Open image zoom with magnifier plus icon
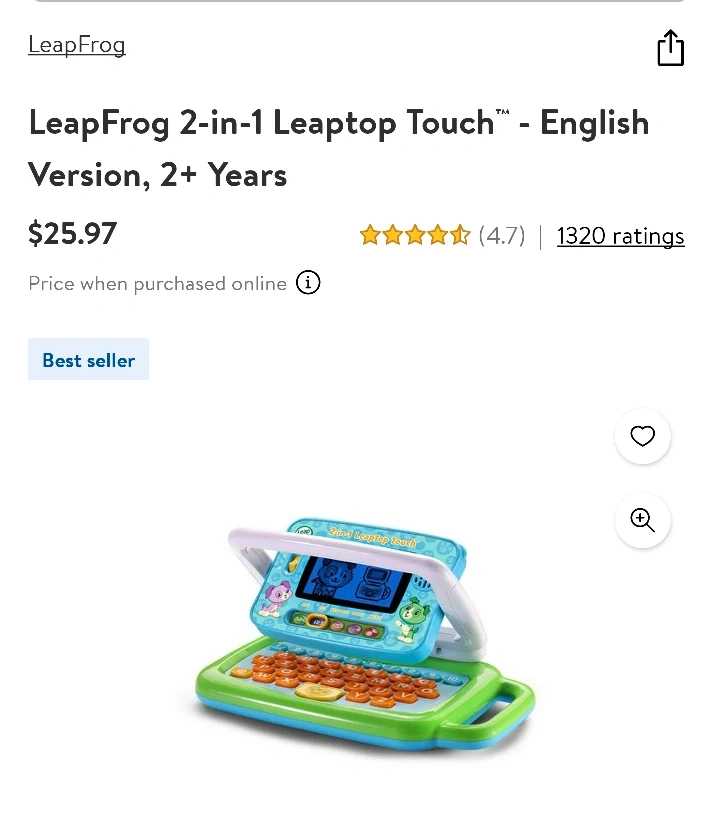This screenshot has width=720, height=830. pos(643,520)
